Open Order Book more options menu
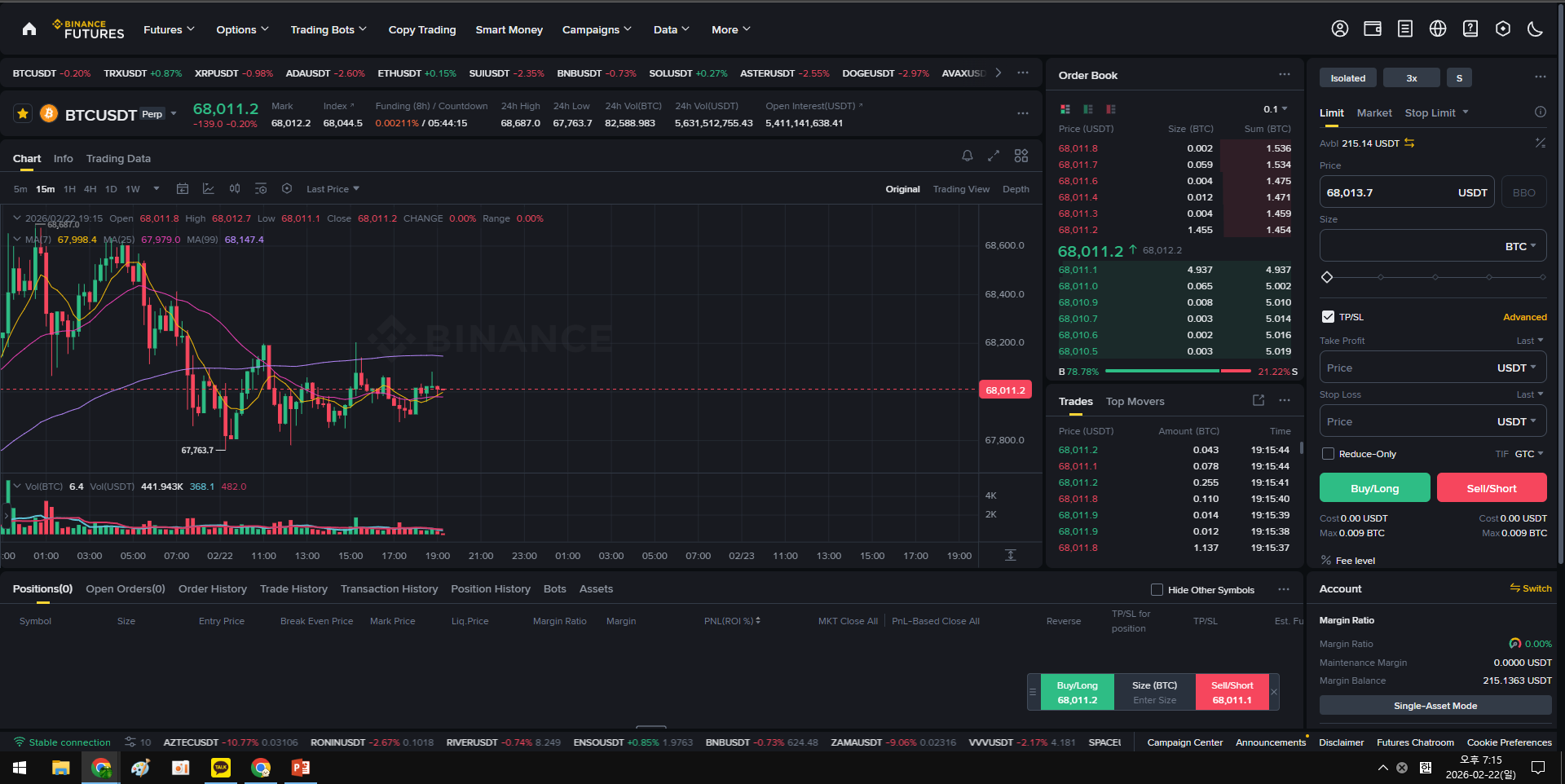The height and width of the screenshot is (784, 1565). click(1285, 75)
